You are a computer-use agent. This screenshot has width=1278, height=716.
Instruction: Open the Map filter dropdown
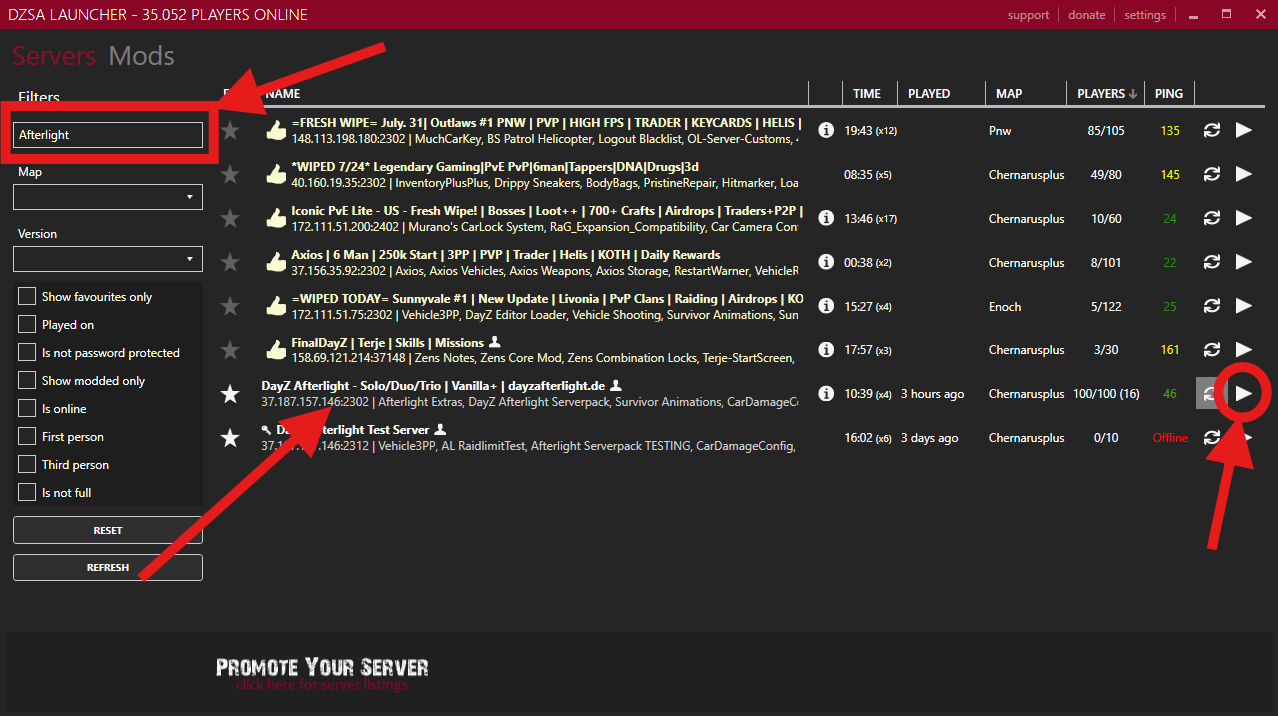coord(108,197)
